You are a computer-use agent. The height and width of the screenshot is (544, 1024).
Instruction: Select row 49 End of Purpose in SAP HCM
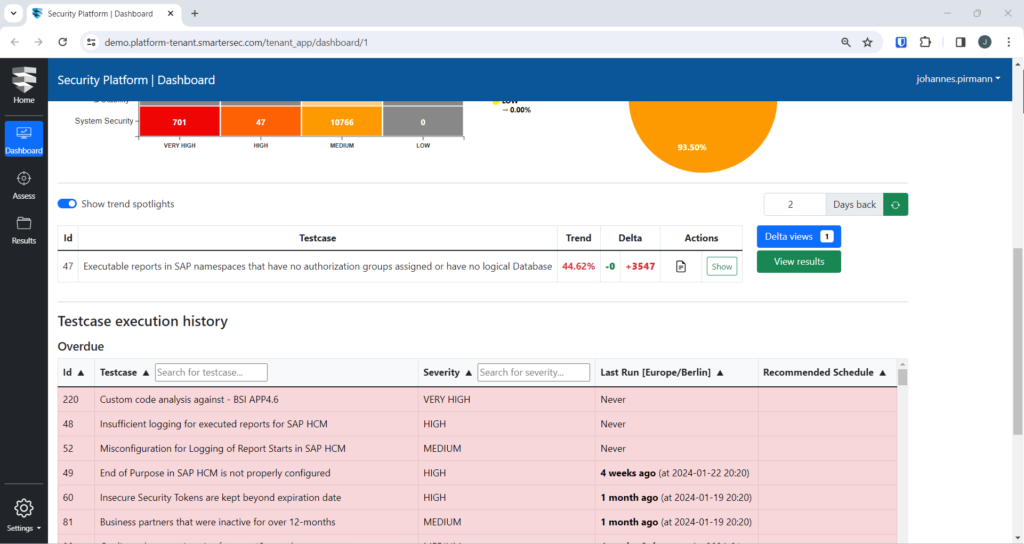coord(477,473)
